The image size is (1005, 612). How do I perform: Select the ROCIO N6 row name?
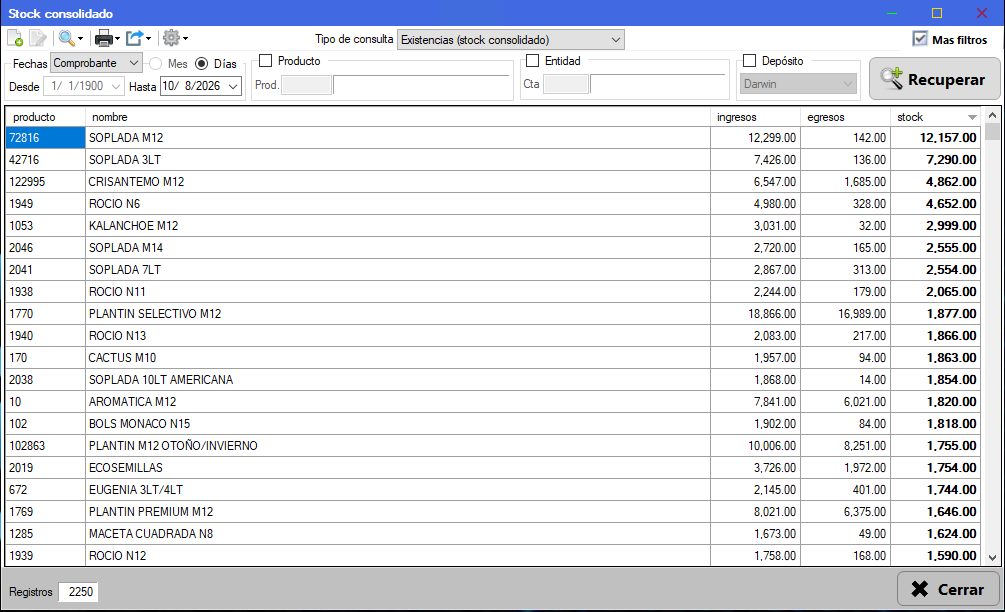(x=114, y=204)
